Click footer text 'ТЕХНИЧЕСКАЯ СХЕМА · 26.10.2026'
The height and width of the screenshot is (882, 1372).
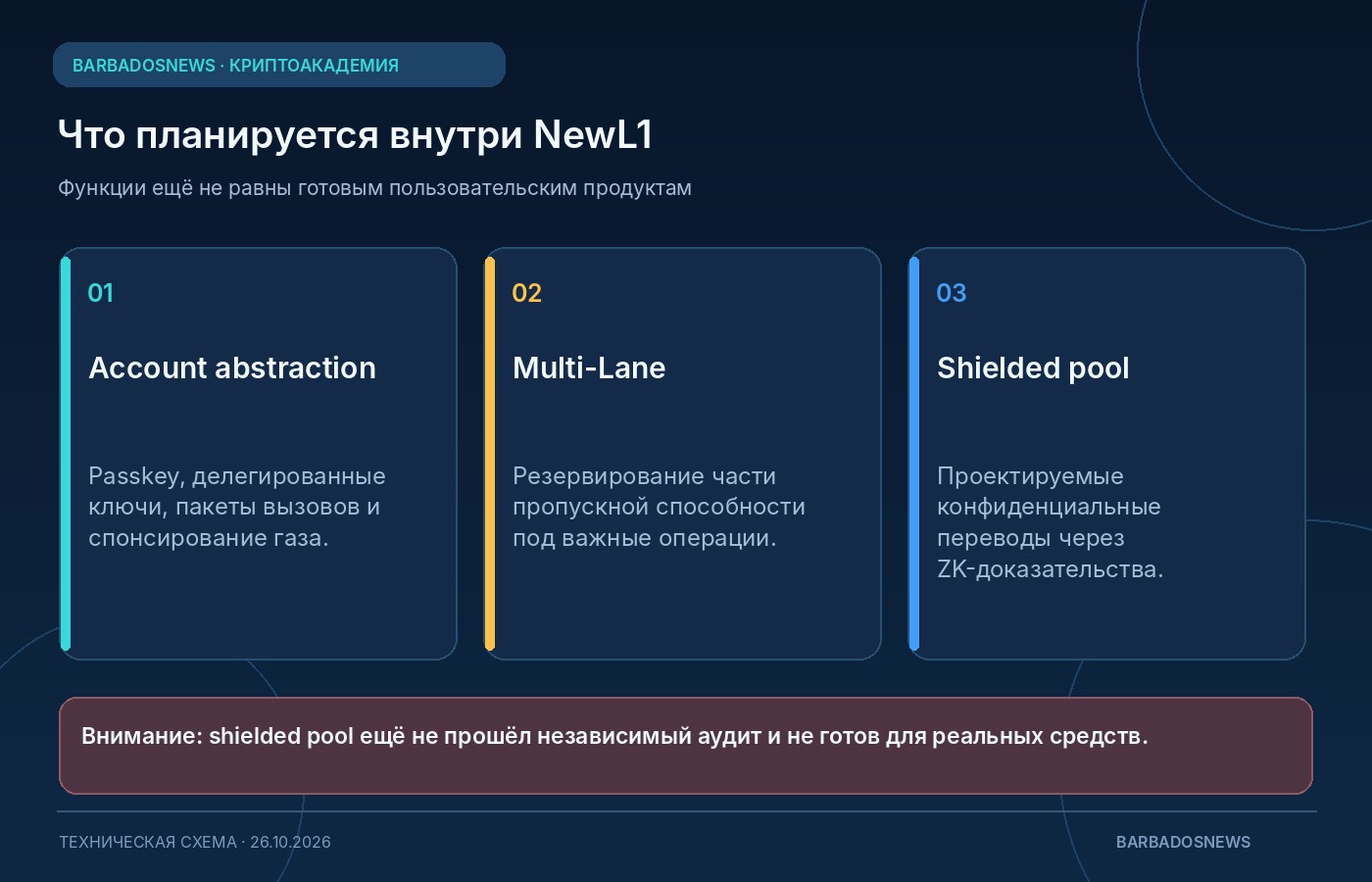pos(195,842)
